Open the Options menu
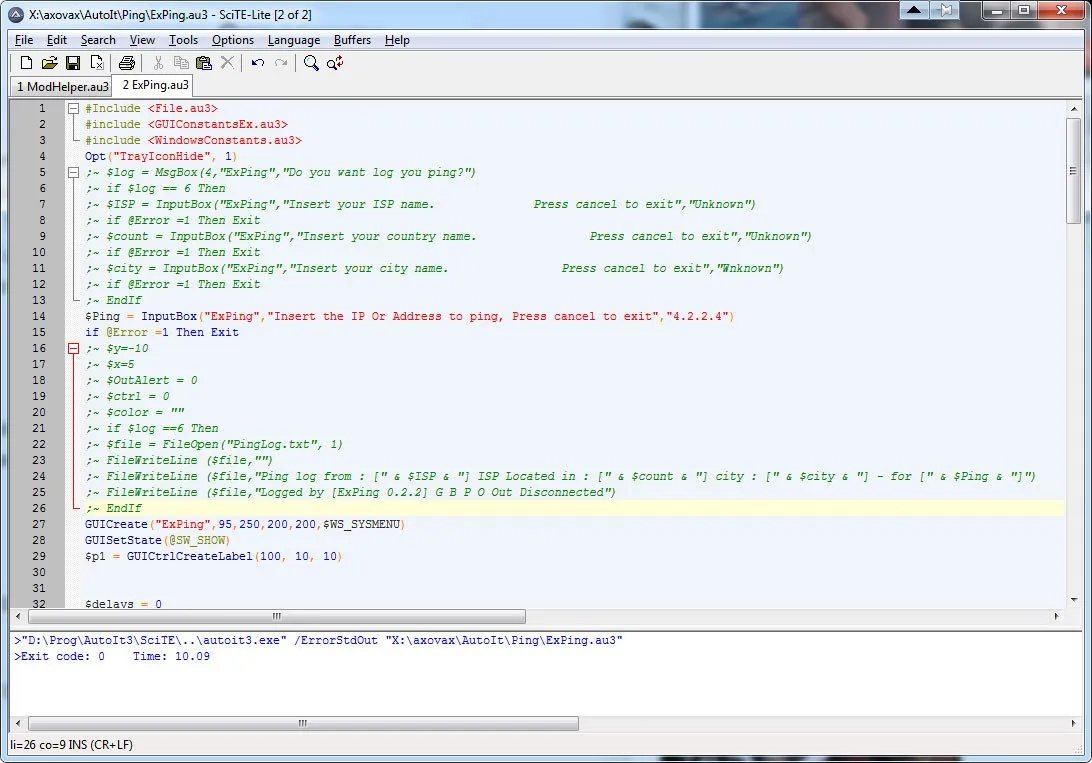This screenshot has height=763, width=1092. pyautogui.click(x=233, y=40)
